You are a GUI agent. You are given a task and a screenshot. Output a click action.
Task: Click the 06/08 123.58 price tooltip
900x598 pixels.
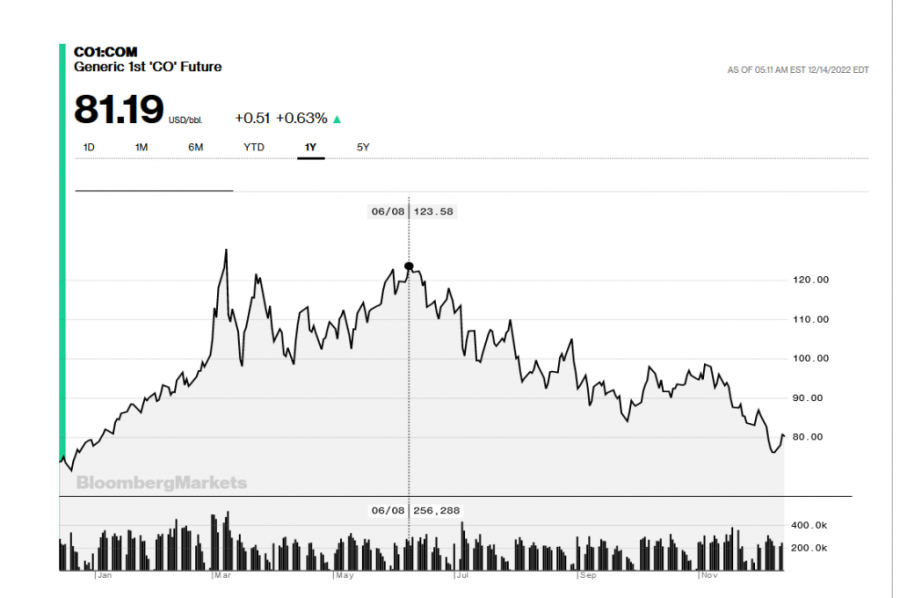[412, 211]
